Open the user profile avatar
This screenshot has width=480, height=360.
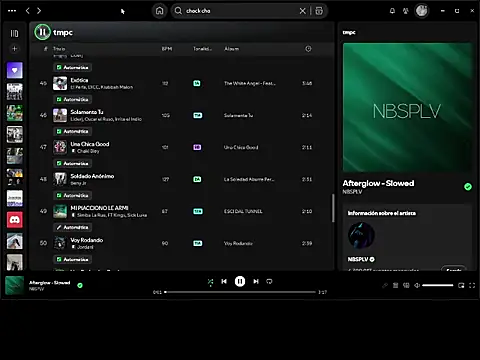coord(422,11)
